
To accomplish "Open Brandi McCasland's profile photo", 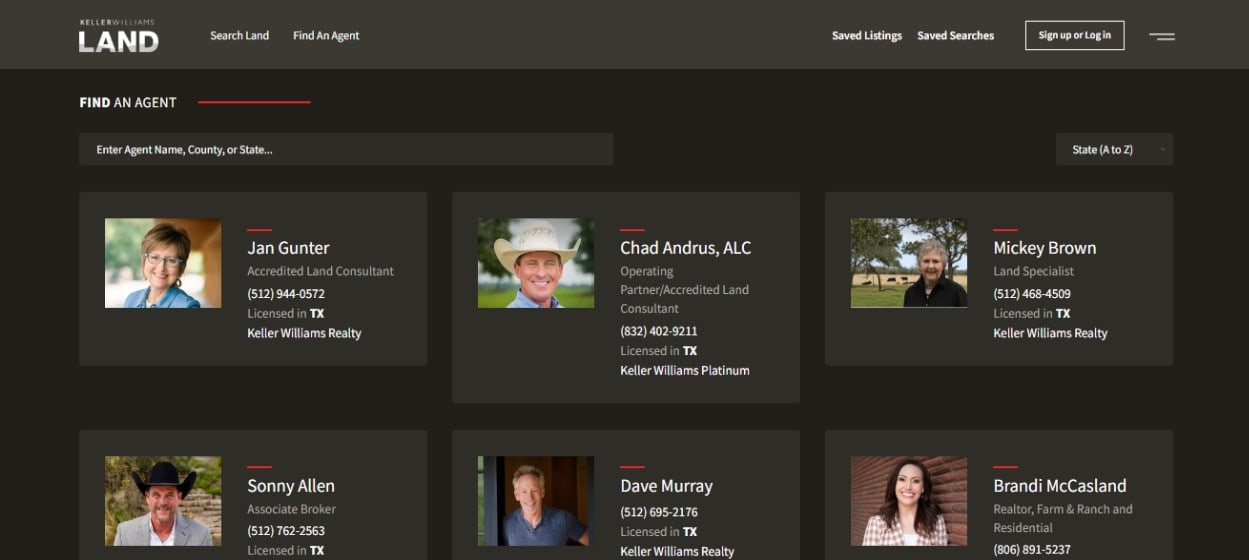I will [909, 501].
